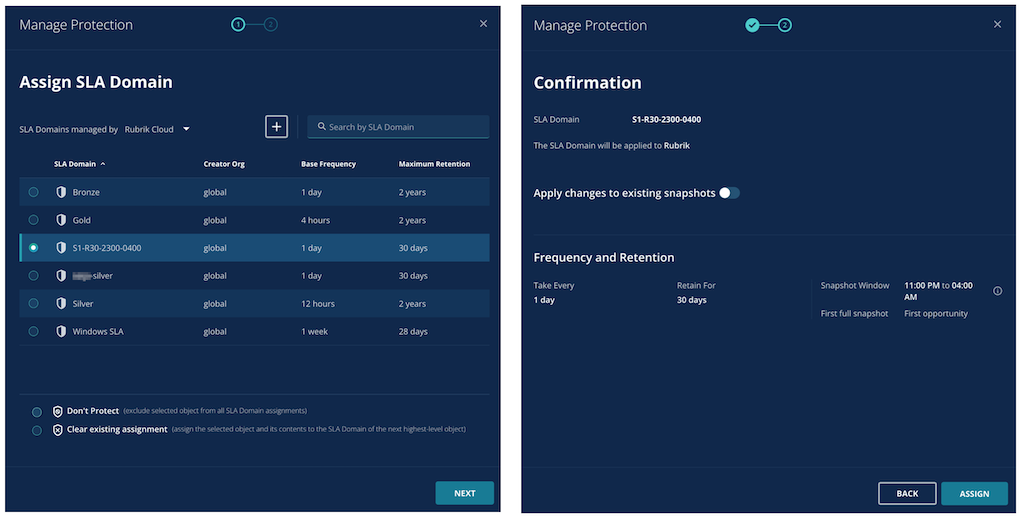This screenshot has width=1024, height=522.
Task: Click step 1 indicator in Assign SLA Domain dialog
Action: tap(238, 25)
